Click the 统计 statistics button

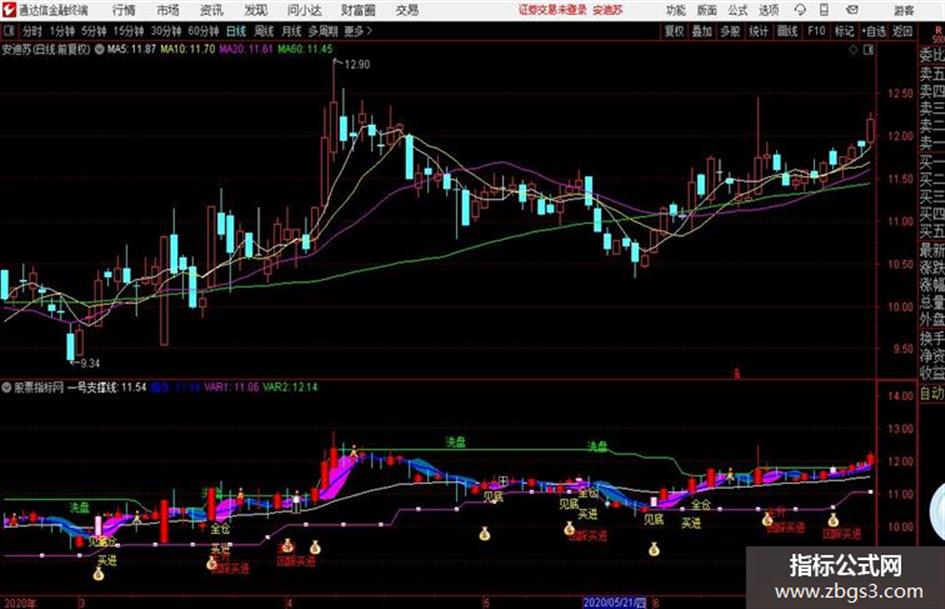(758, 31)
